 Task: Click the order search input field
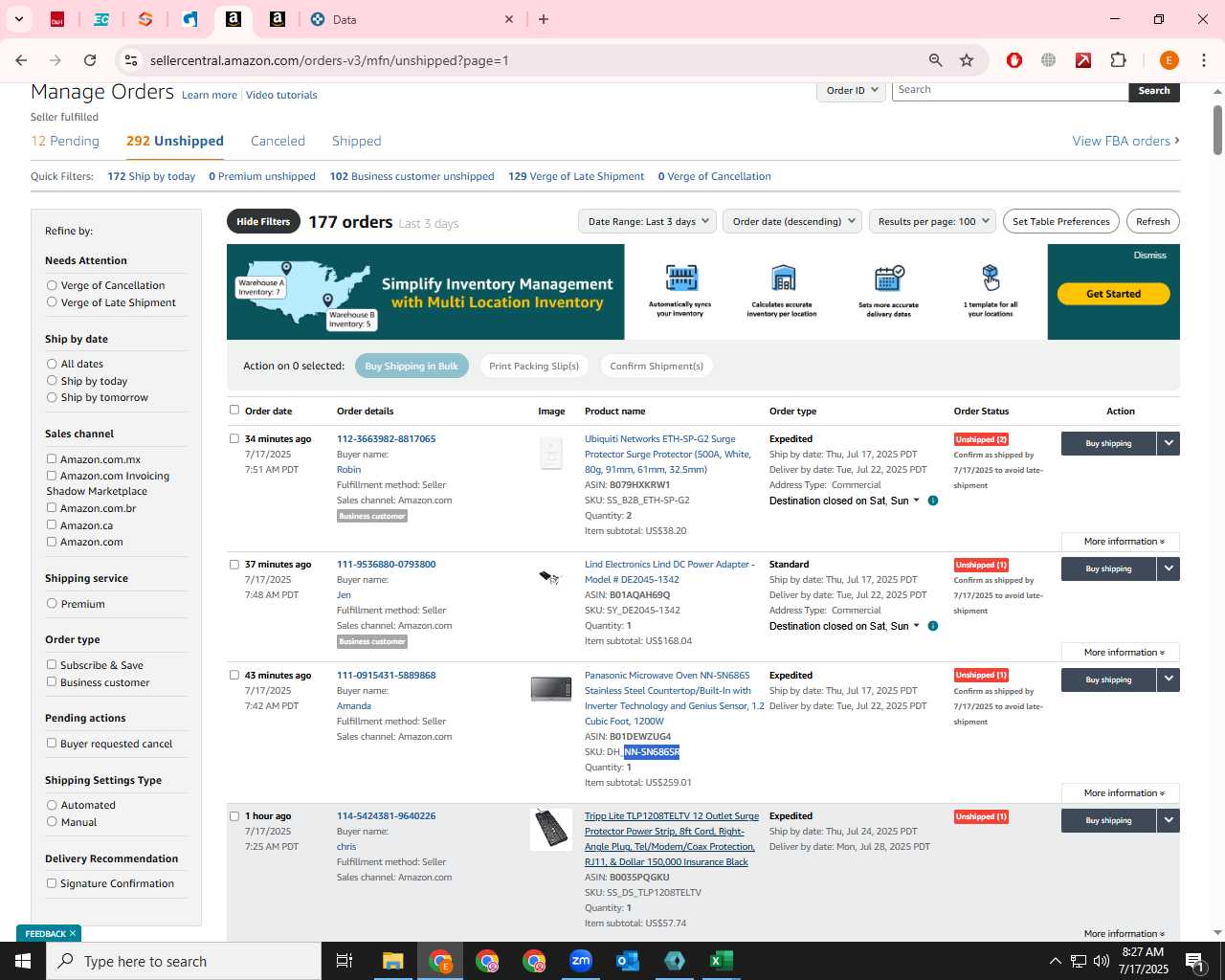tap(1011, 90)
